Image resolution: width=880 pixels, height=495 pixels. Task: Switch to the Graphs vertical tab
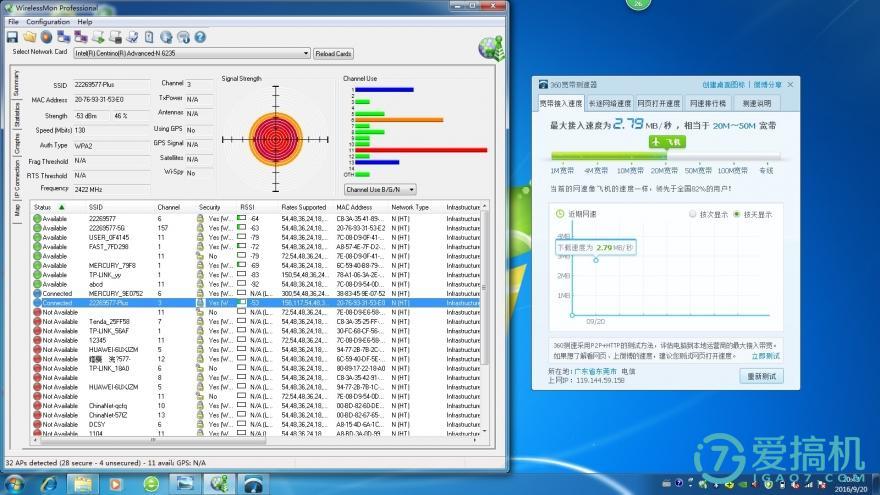coord(16,144)
